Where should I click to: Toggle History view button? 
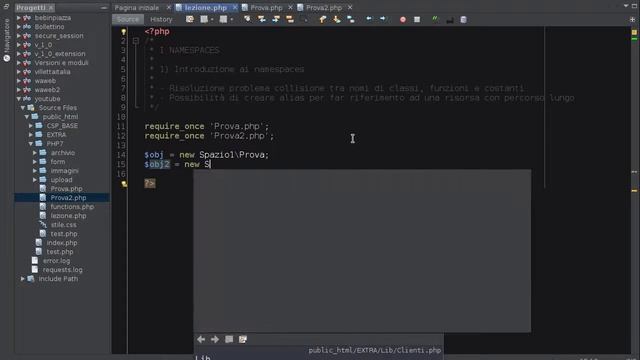(161, 19)
